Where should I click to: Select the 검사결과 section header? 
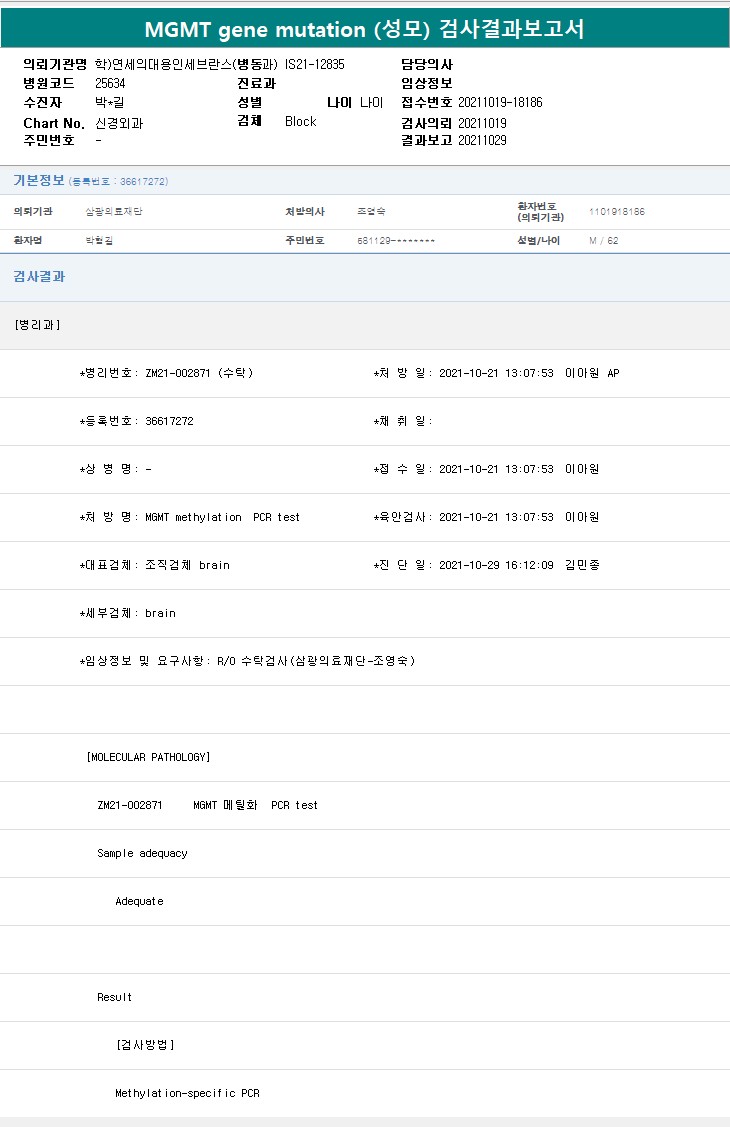click(39, 276)
